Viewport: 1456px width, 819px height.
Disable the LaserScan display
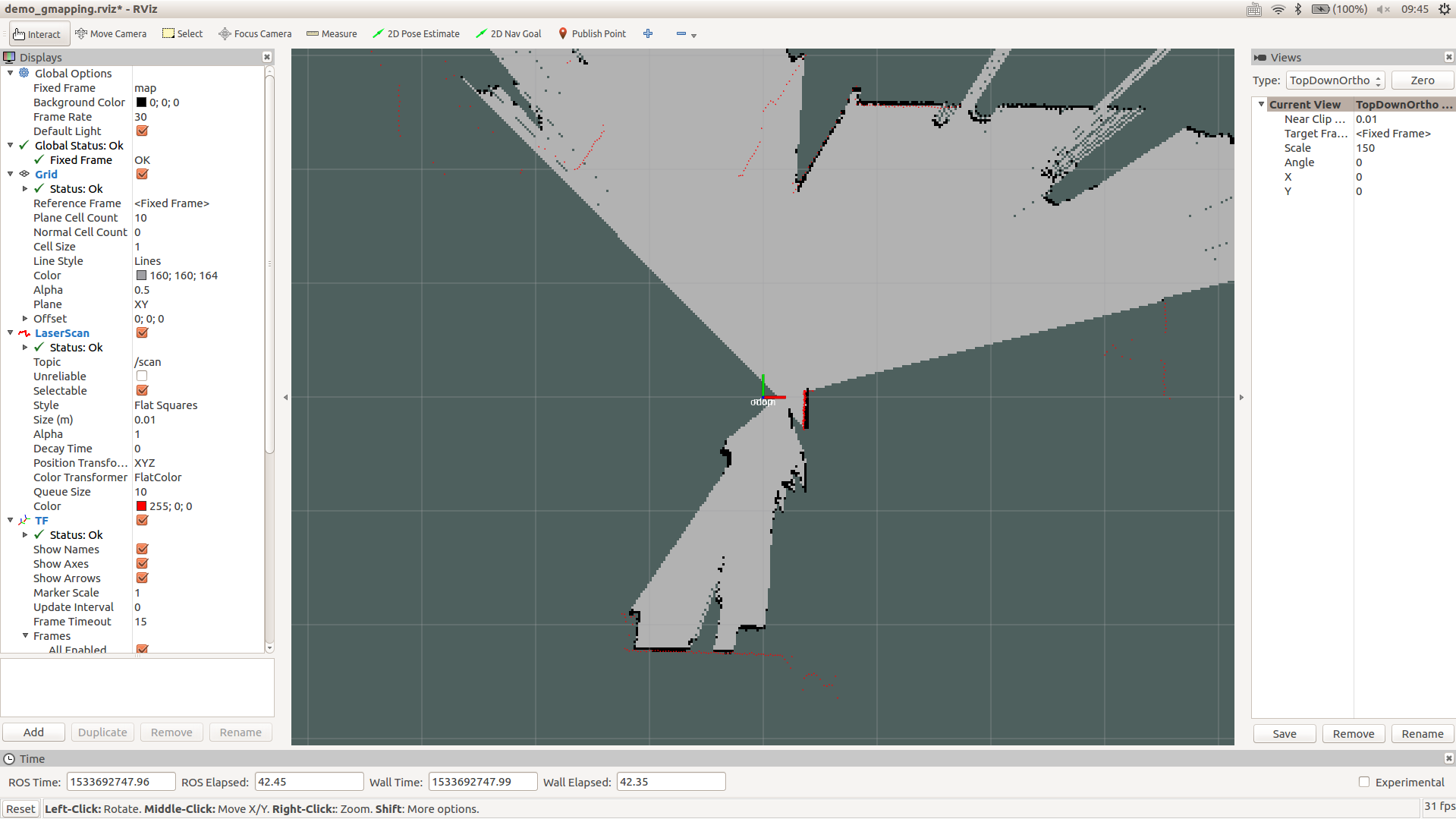click(x=142, y=332)
